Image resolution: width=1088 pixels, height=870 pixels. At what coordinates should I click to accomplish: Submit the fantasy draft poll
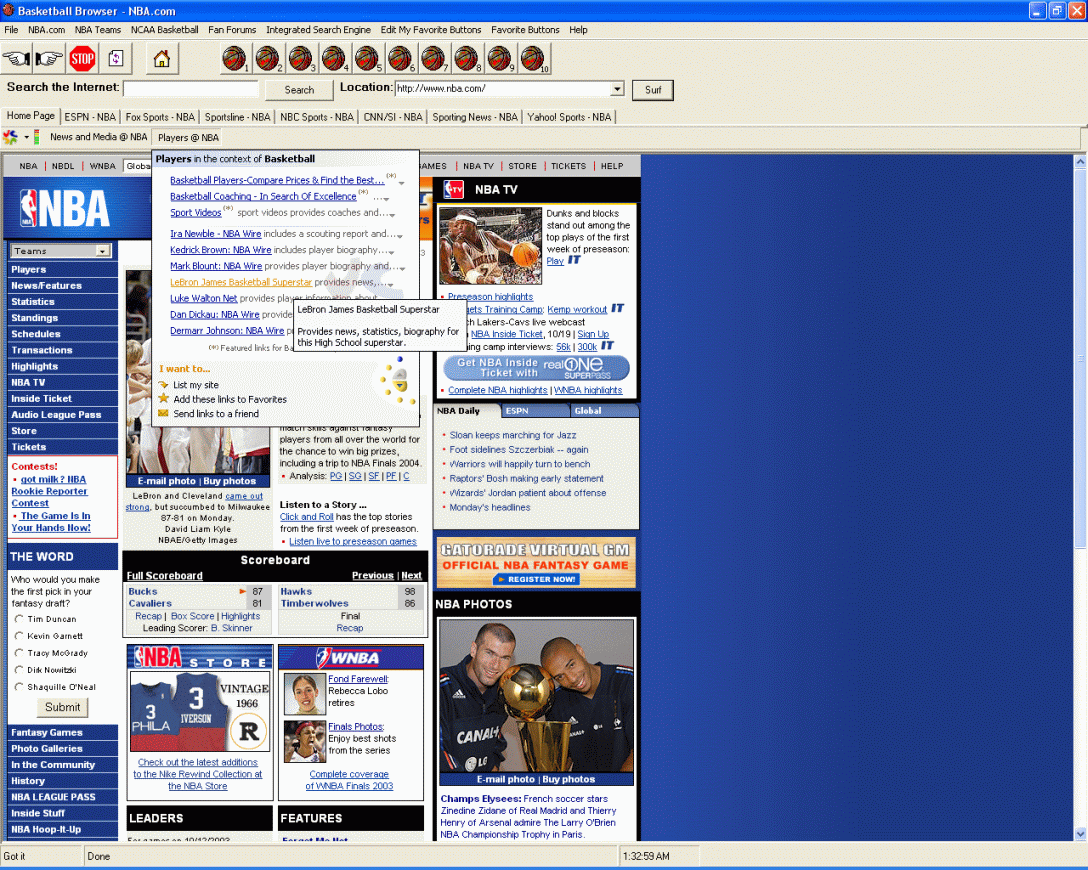[62, 707]
